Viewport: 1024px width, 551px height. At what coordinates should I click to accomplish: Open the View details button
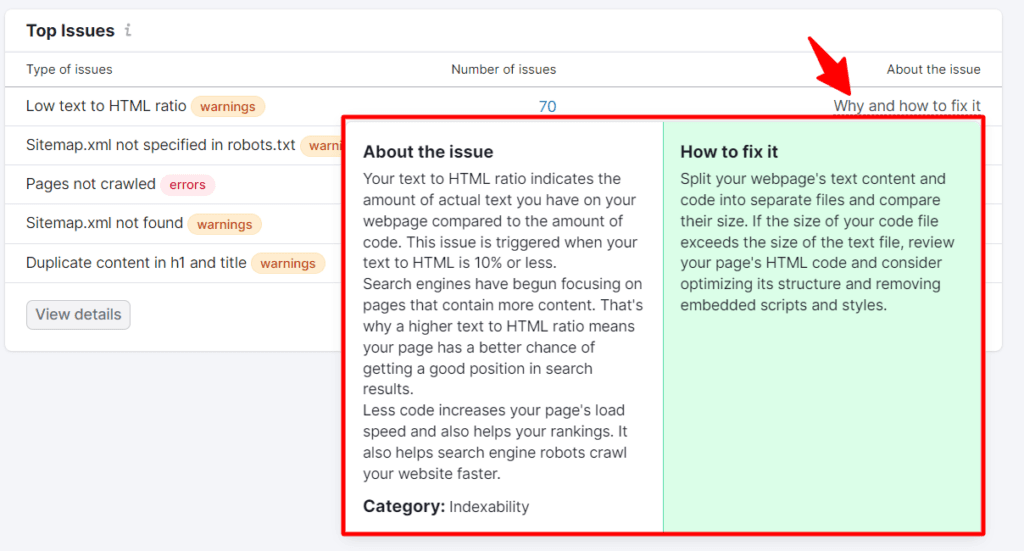(x=78, y=315)
